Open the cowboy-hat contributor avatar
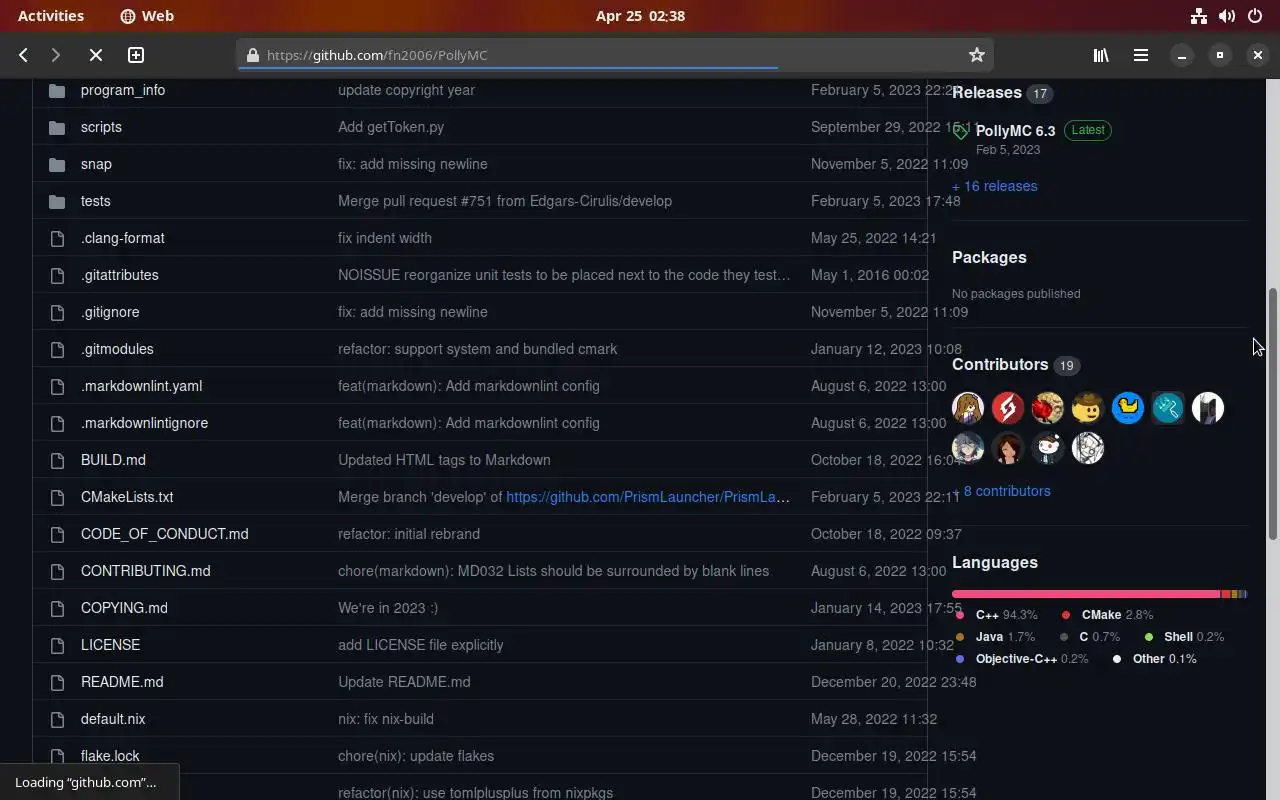This screenshot has width=1280, height=800. (1088, 408)
